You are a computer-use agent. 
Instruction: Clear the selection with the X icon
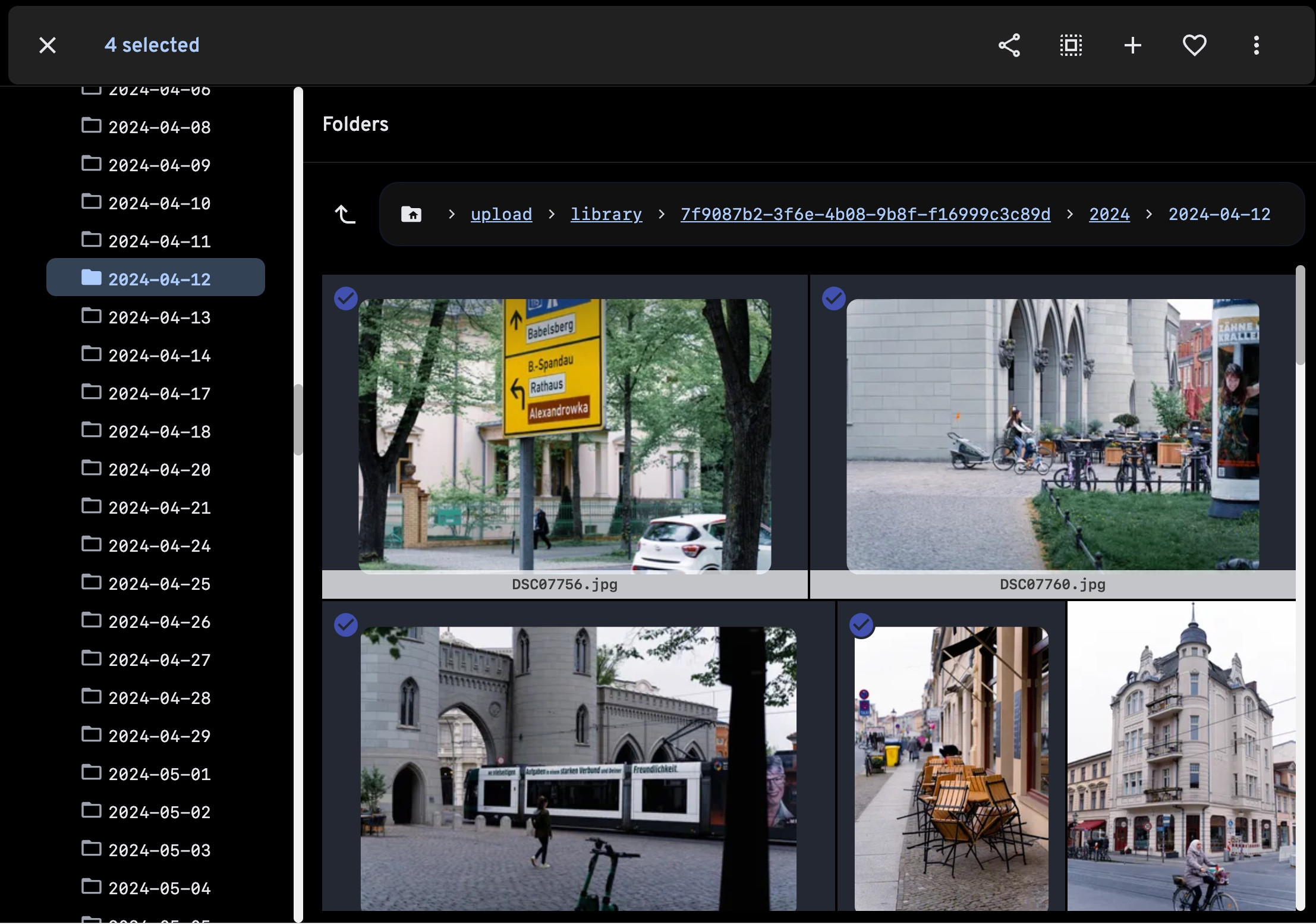(x=48, y=45)
